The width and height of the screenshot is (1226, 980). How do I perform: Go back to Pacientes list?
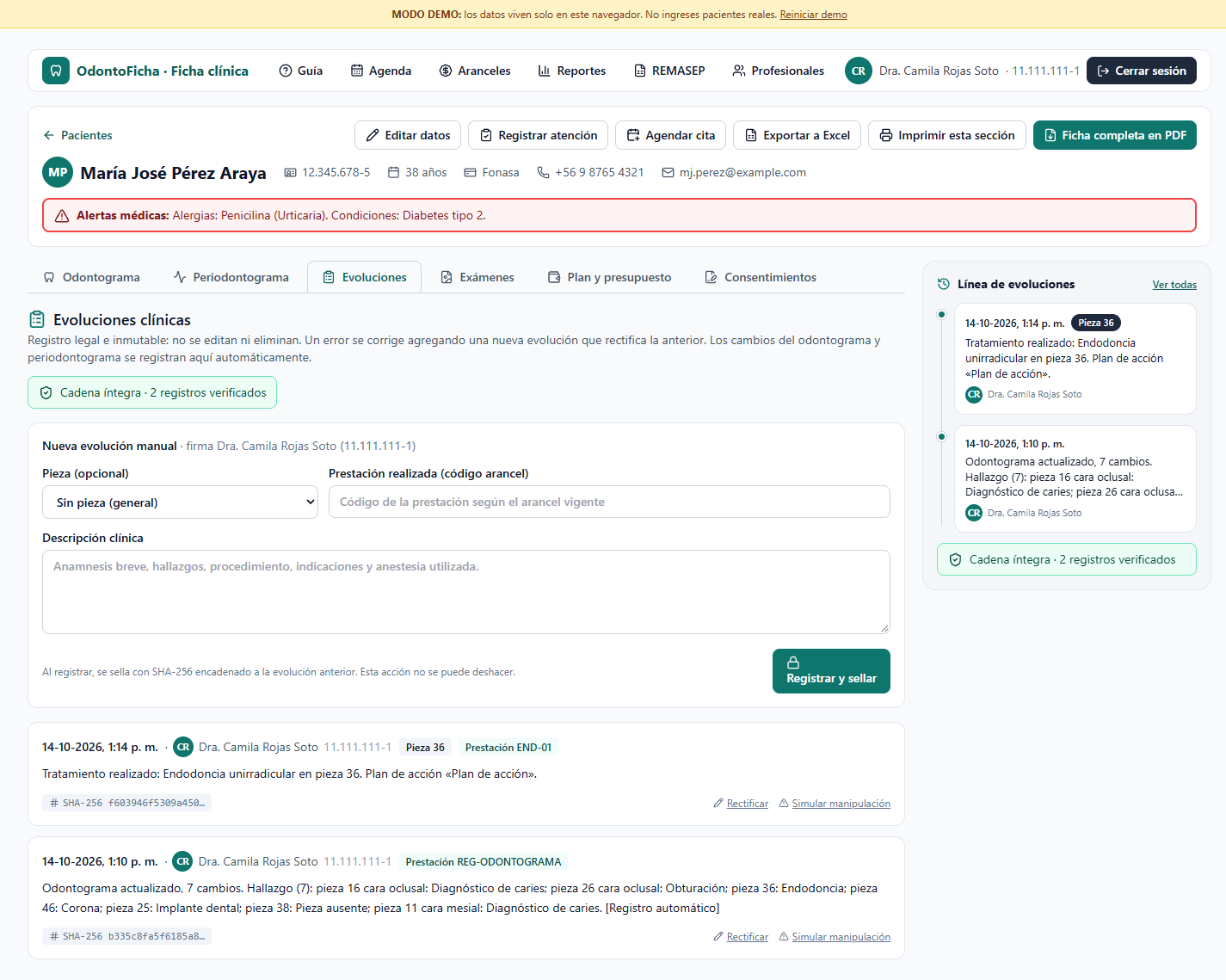77,135
